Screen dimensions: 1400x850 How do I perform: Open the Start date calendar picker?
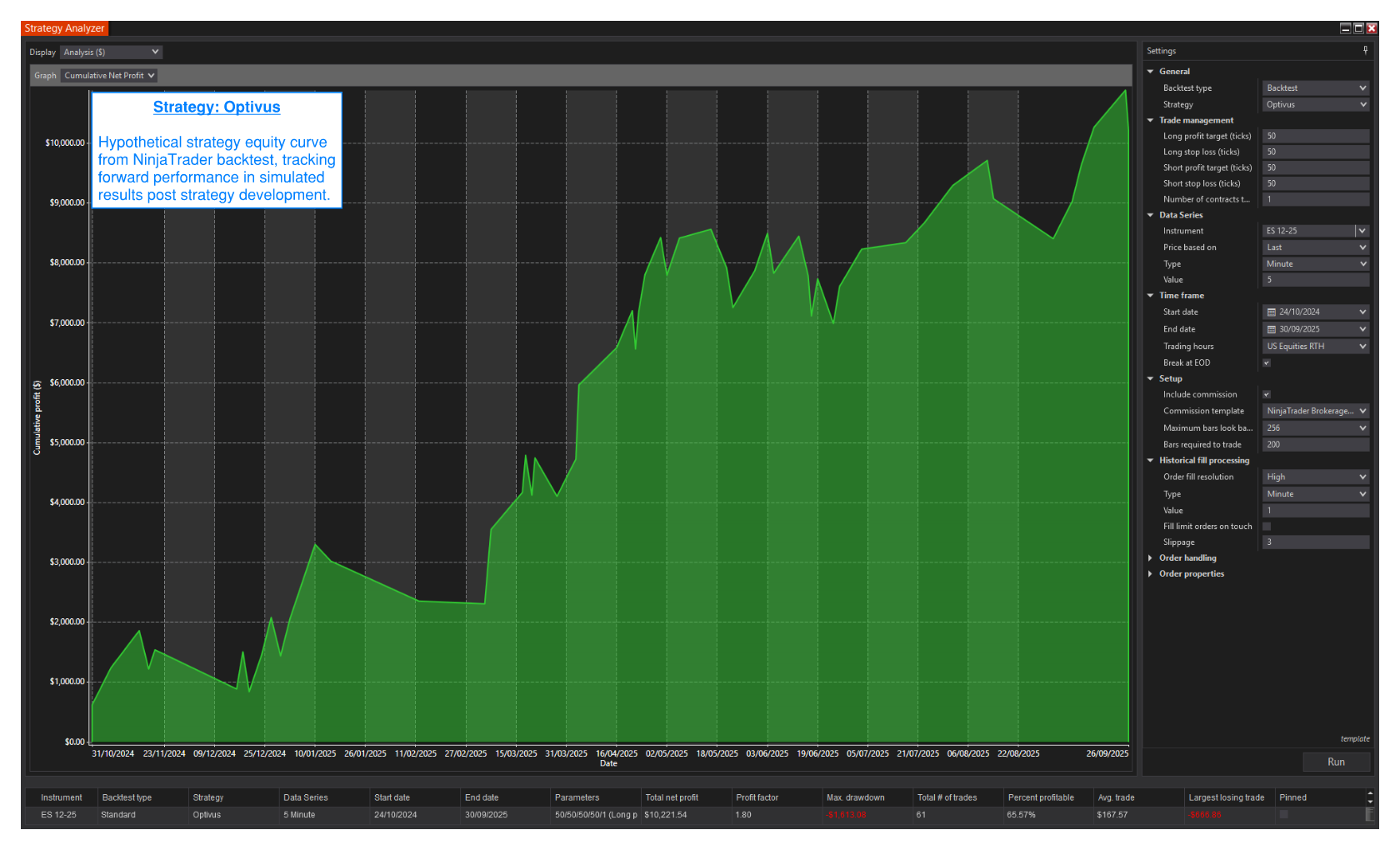pos(1272,312)
